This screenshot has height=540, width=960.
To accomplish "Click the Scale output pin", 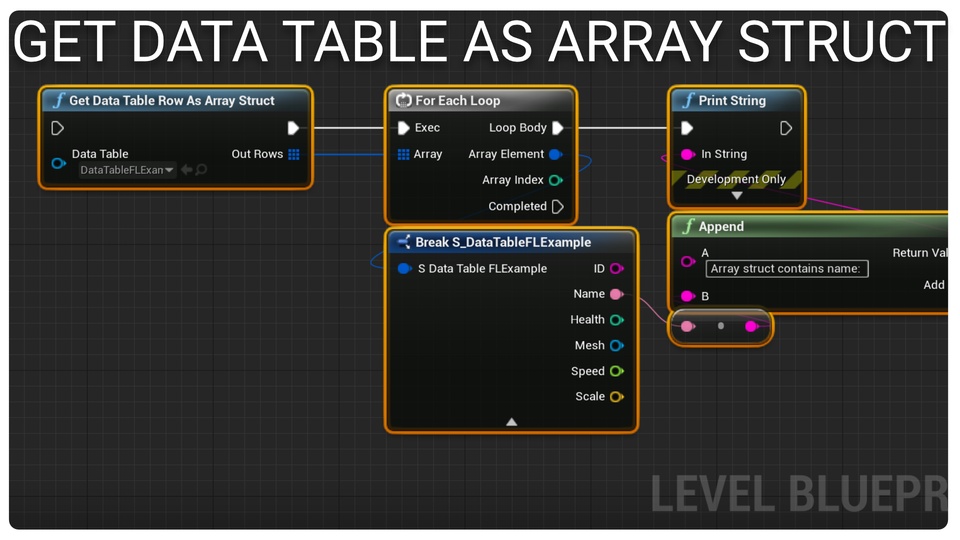I will (617, 397).
